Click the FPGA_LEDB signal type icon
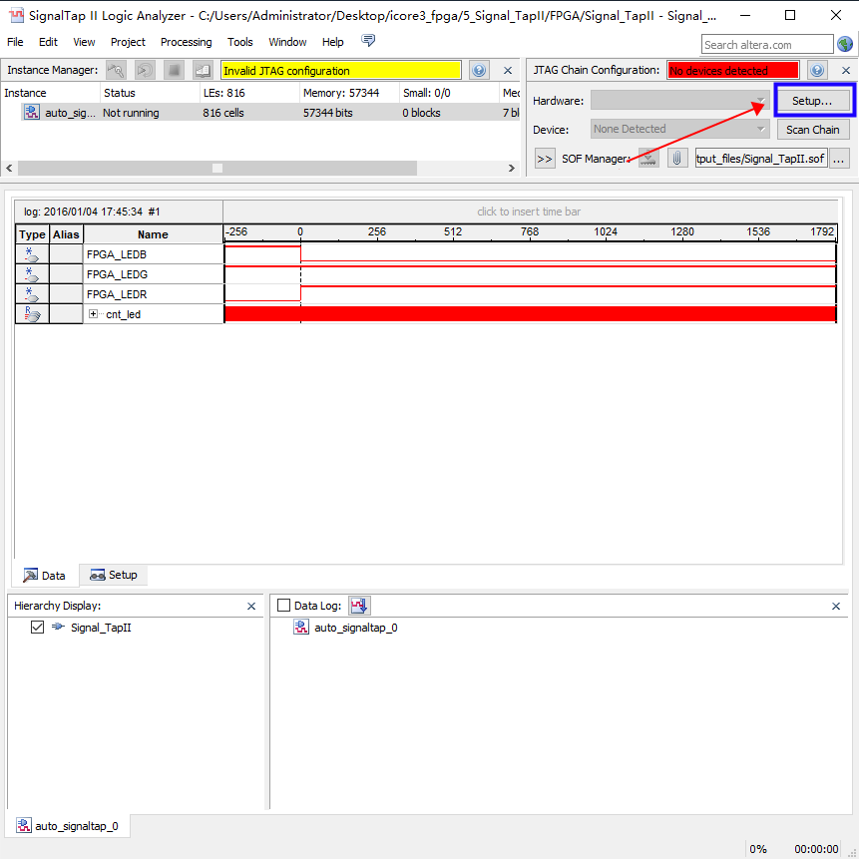 32,254
